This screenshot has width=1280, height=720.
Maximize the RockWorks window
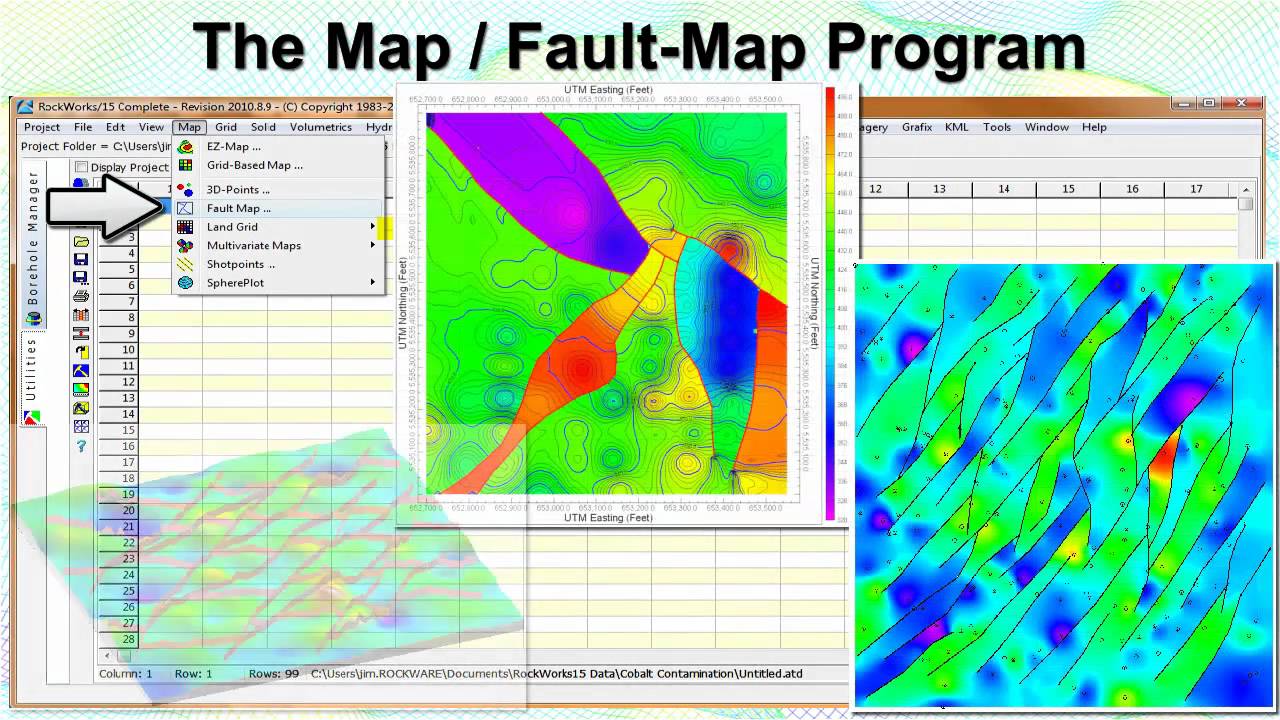1209,103
